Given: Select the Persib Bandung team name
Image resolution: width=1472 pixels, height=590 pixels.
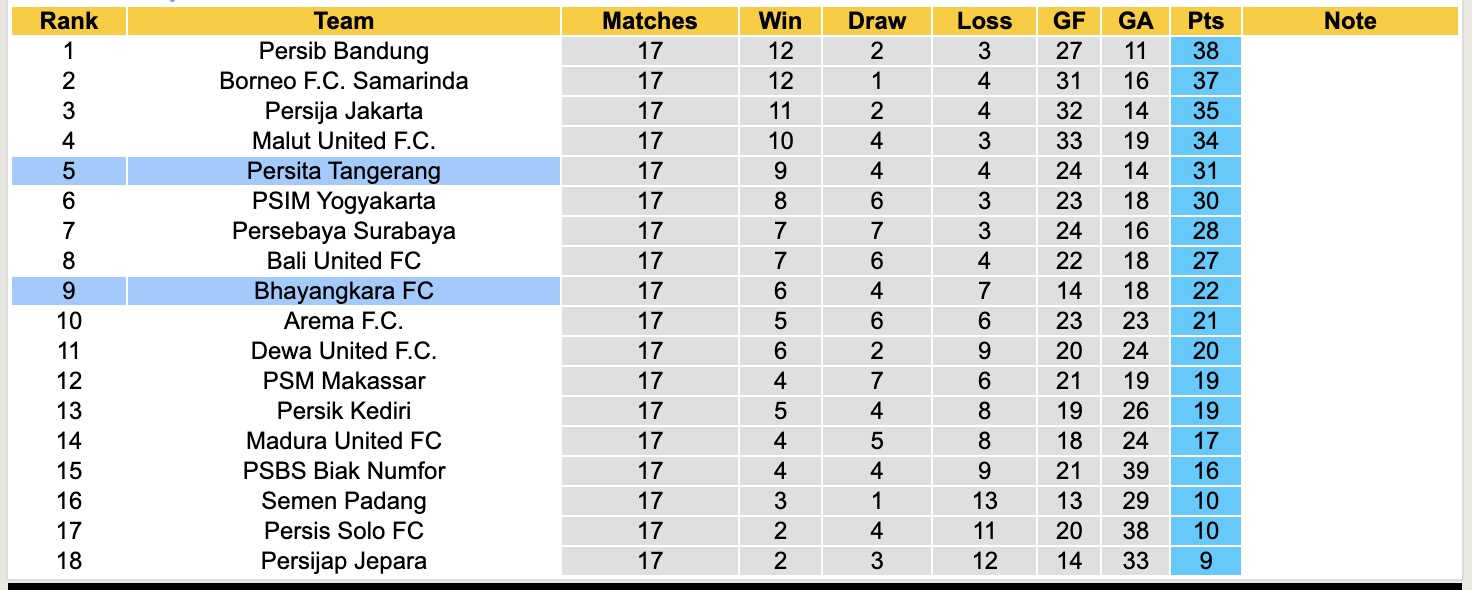Looking at the screenshot, I should (x=343, y=51).
